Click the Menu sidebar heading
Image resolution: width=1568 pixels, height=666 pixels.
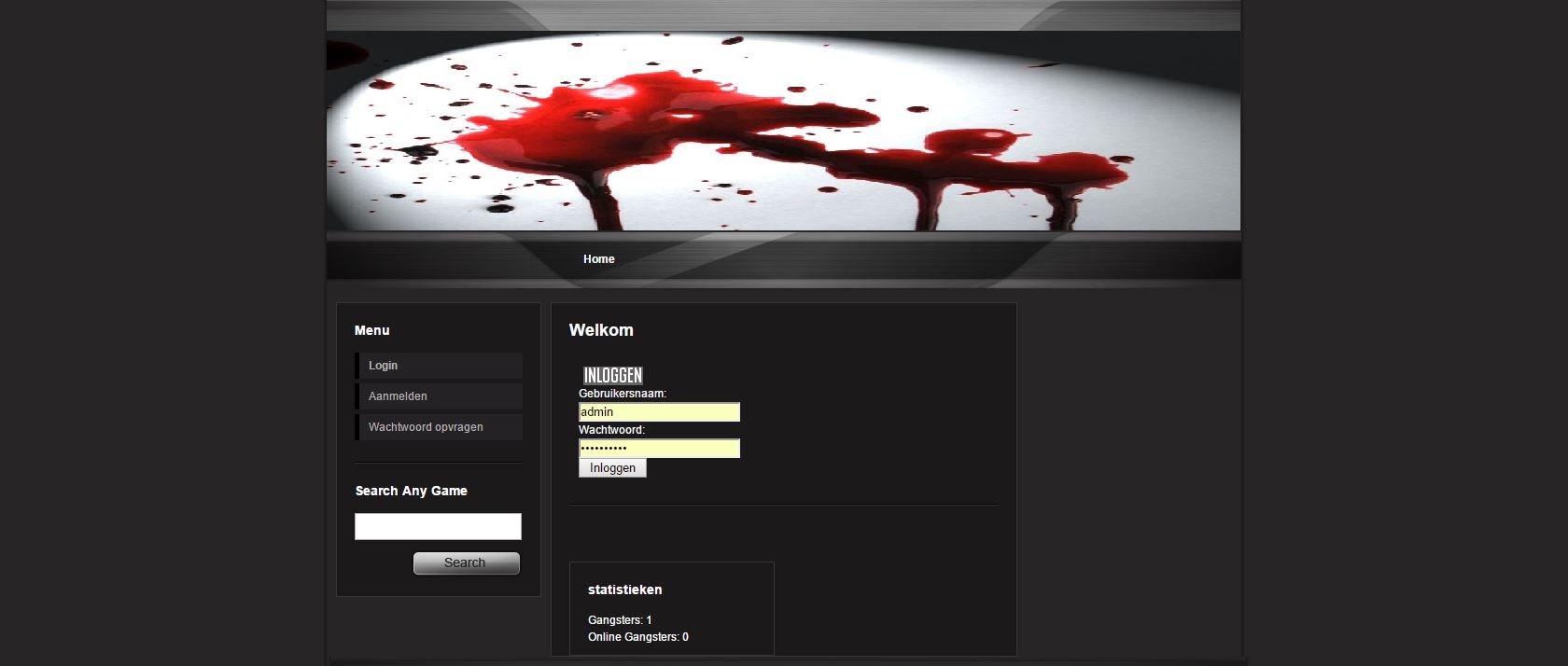[371, 330]
